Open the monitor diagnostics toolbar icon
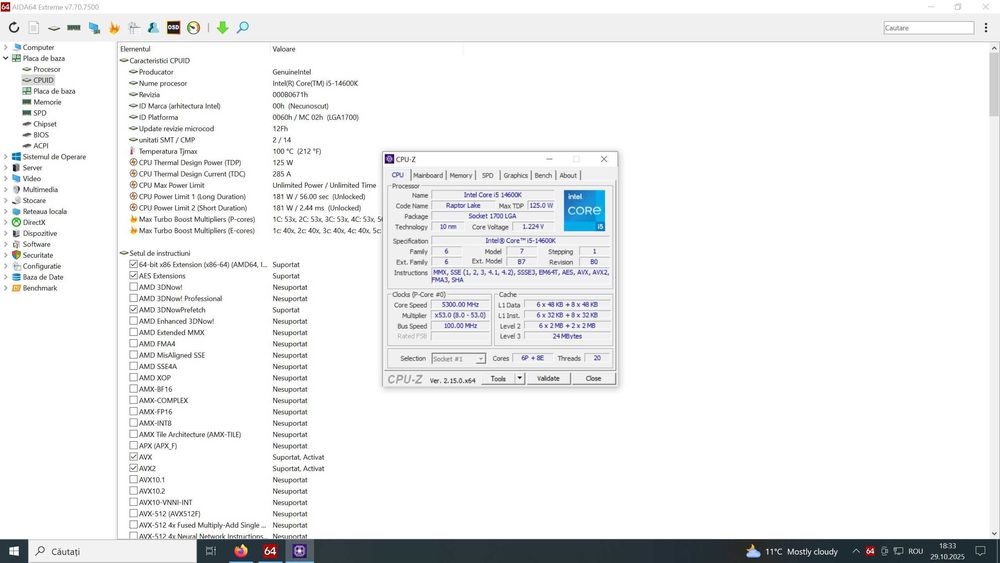This screenshot has width=1000, height=563. (x=94, y=27)
